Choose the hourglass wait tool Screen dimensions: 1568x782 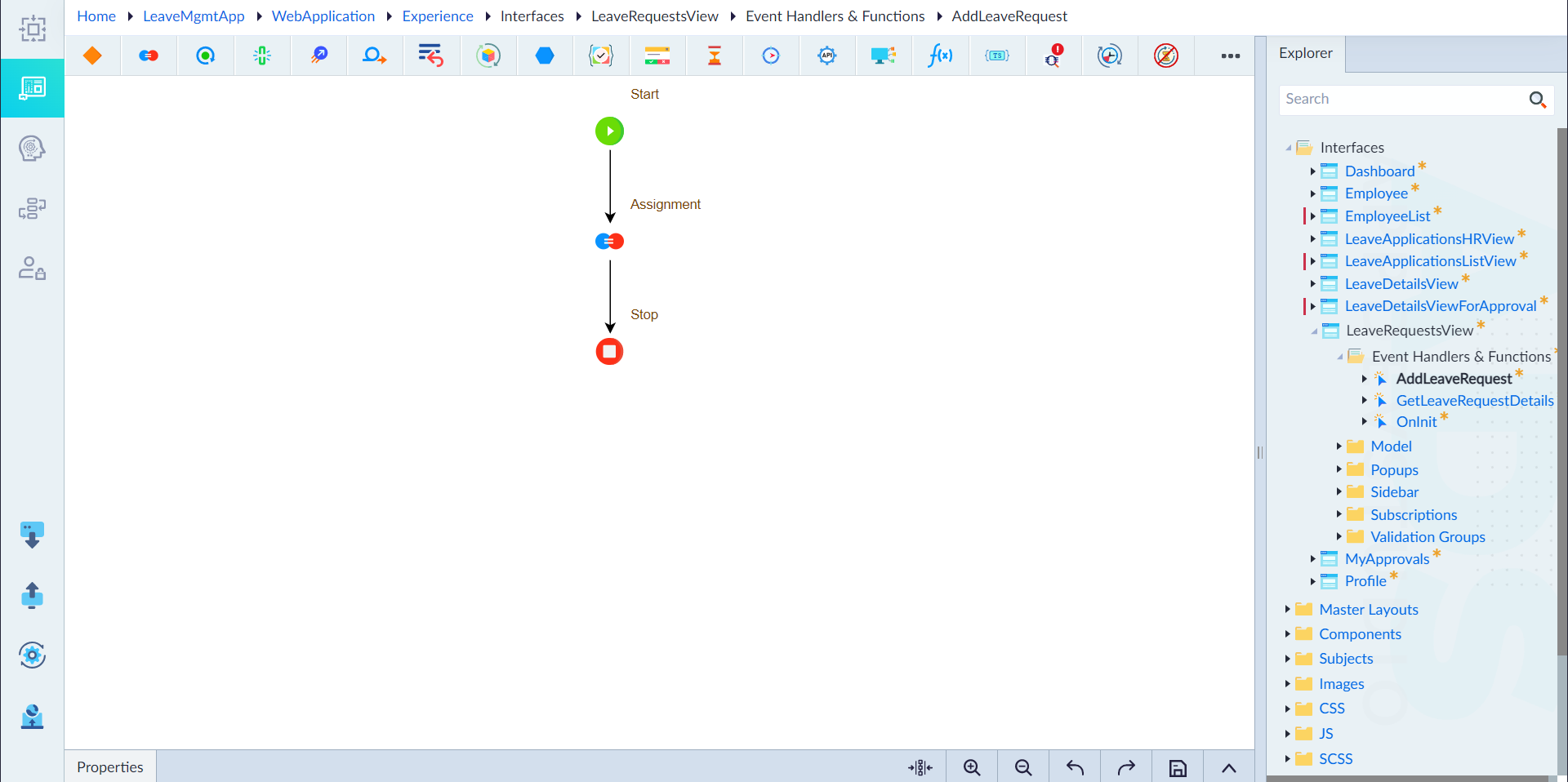pos(715,56)
